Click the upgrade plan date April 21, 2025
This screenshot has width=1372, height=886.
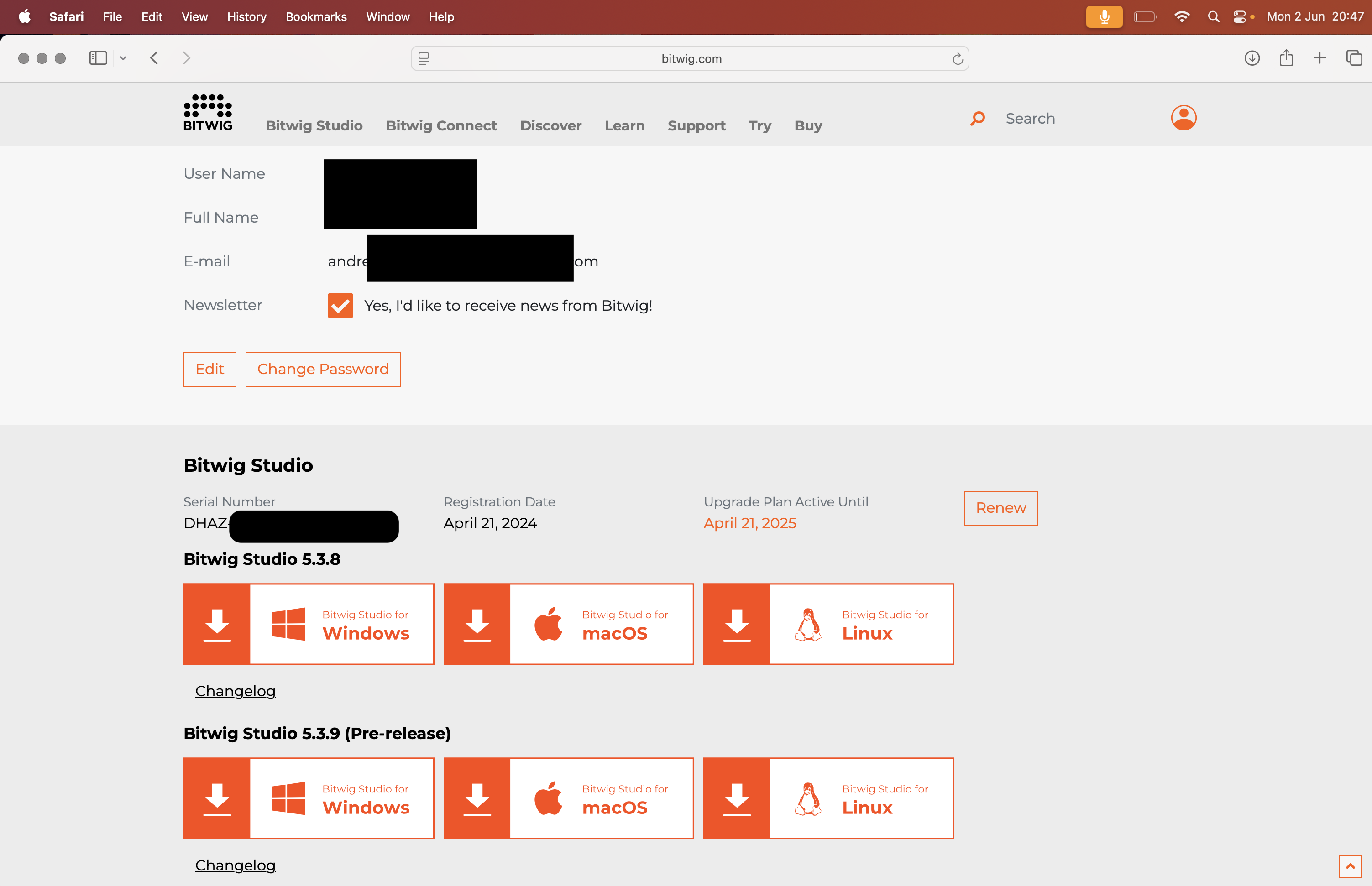[750, 524]
